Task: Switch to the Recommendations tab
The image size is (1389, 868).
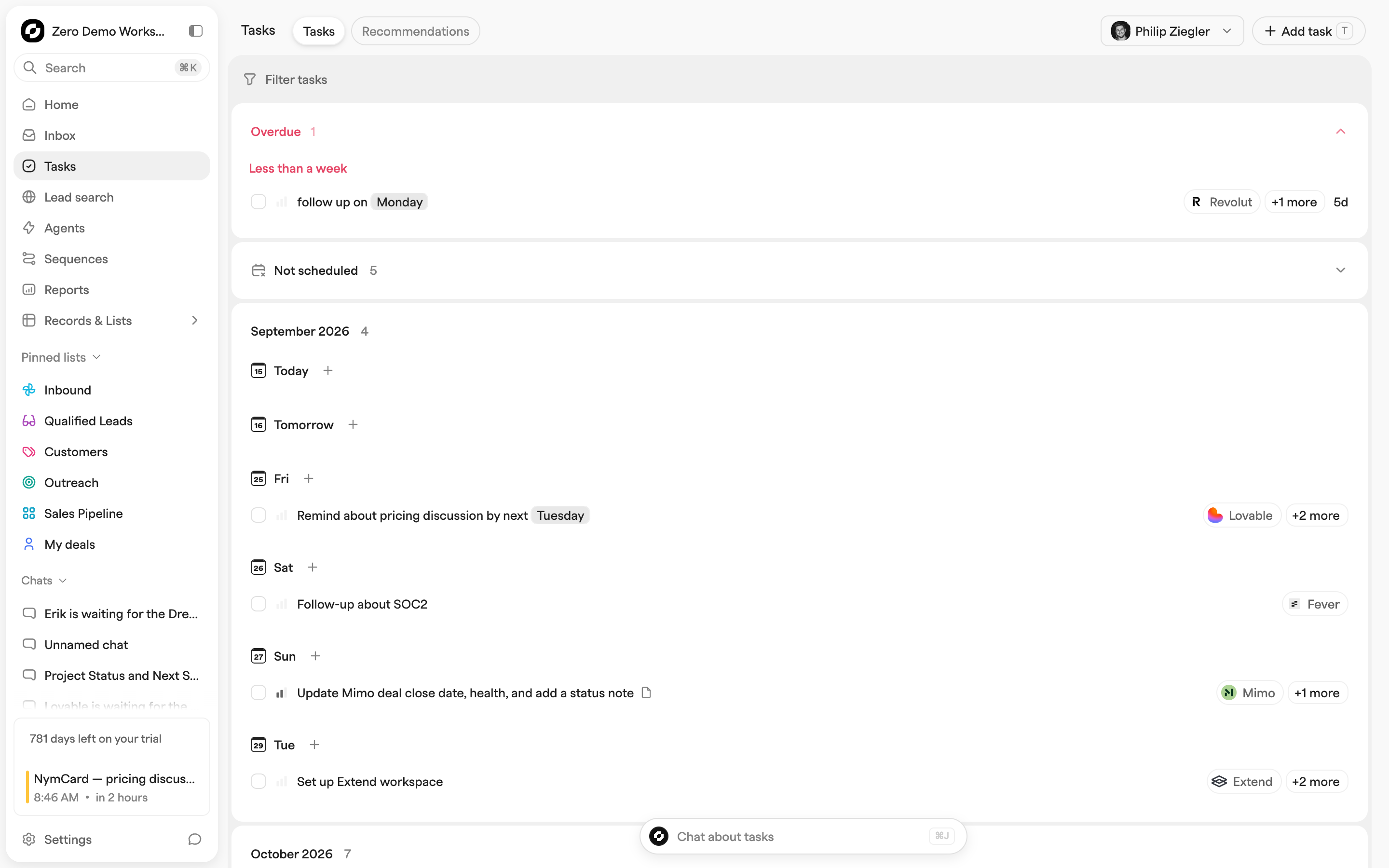Action: pos(415,31)
